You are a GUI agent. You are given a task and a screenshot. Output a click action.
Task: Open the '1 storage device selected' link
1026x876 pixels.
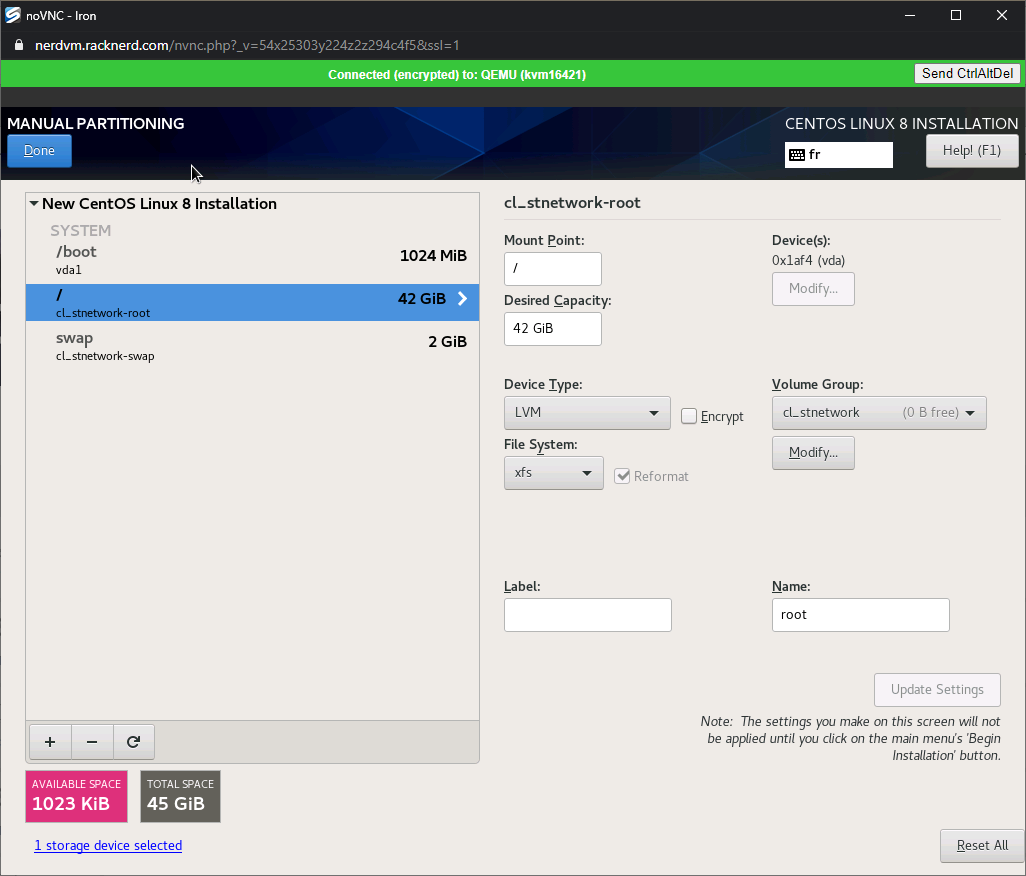[108, 846]
